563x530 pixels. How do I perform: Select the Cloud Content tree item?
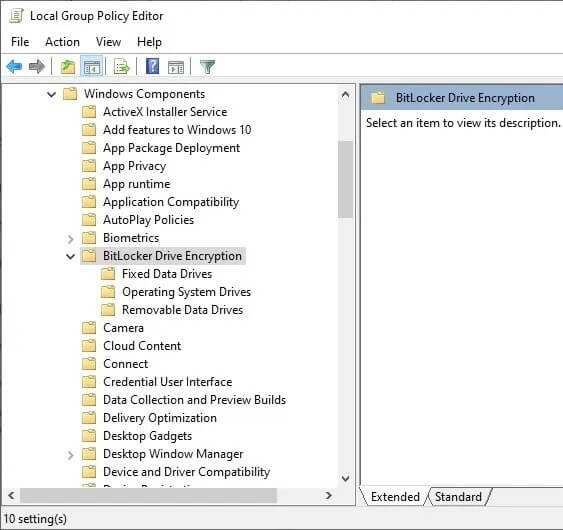(142, 345)
